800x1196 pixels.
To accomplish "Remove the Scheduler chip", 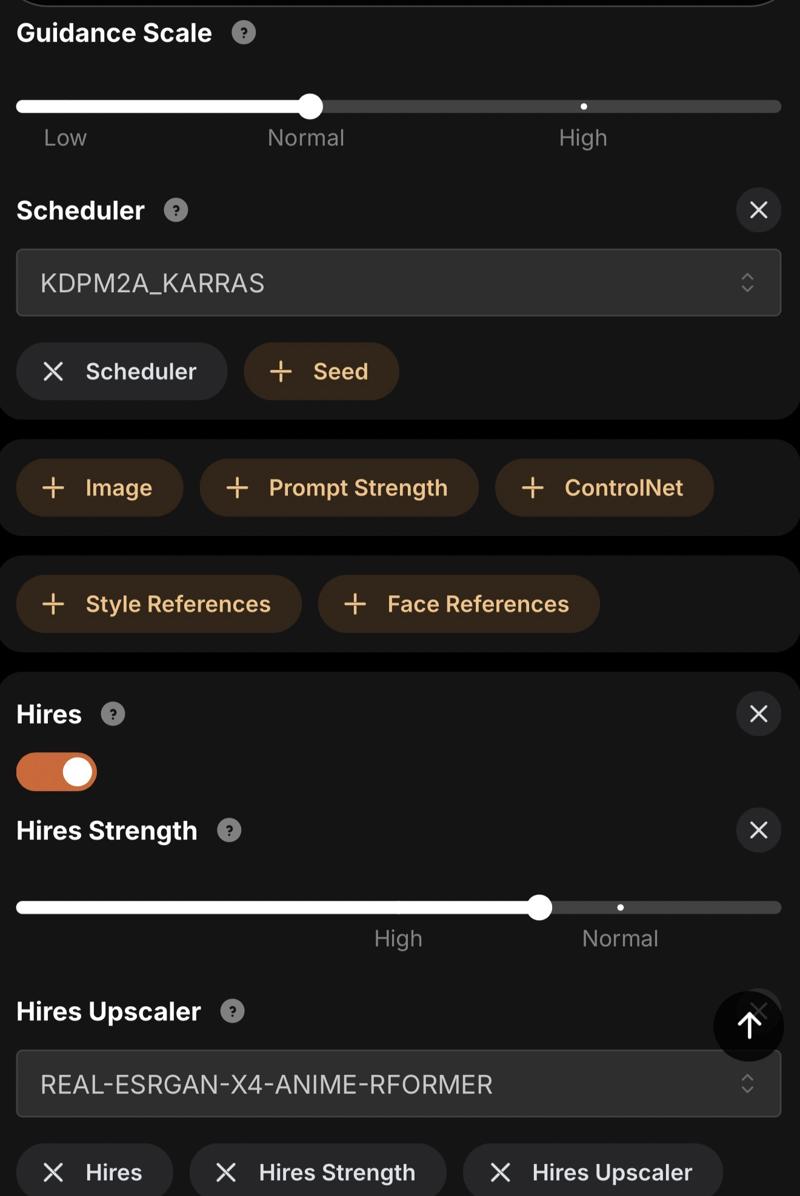I will point(121,372).
